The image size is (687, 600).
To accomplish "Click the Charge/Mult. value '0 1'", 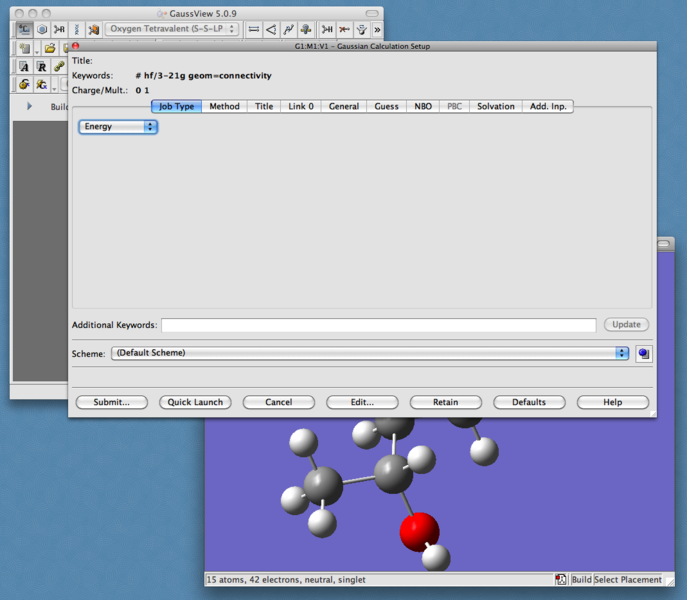I will tap(142, 90).
